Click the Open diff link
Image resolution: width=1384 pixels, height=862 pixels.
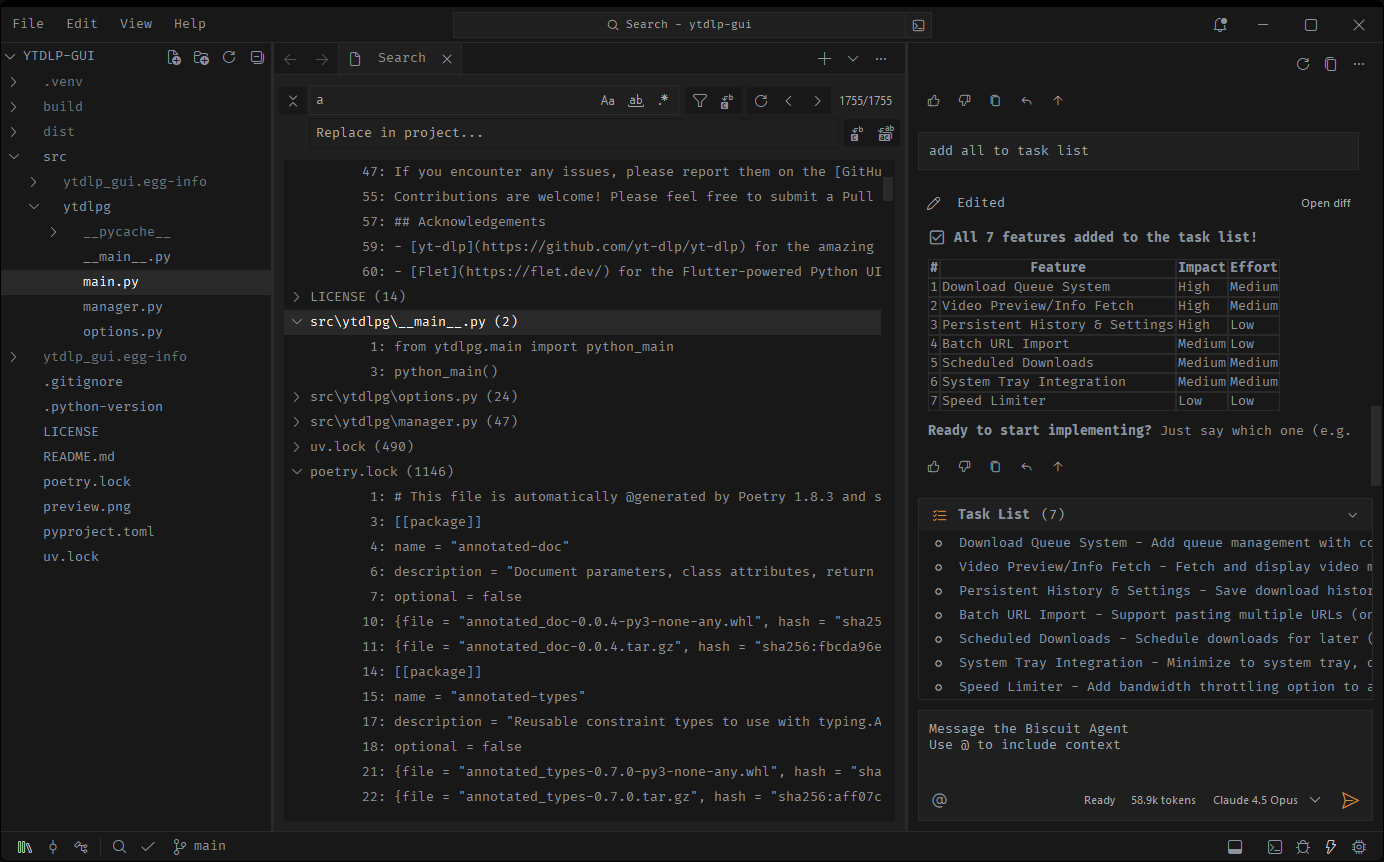coord(1325,203)
